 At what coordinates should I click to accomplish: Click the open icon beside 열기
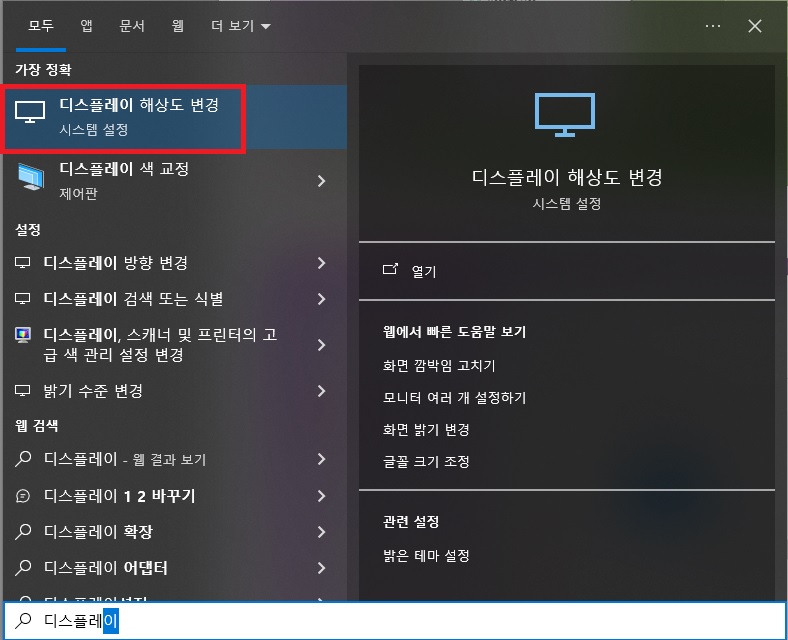pyautogui.click(x=390, y=270)
